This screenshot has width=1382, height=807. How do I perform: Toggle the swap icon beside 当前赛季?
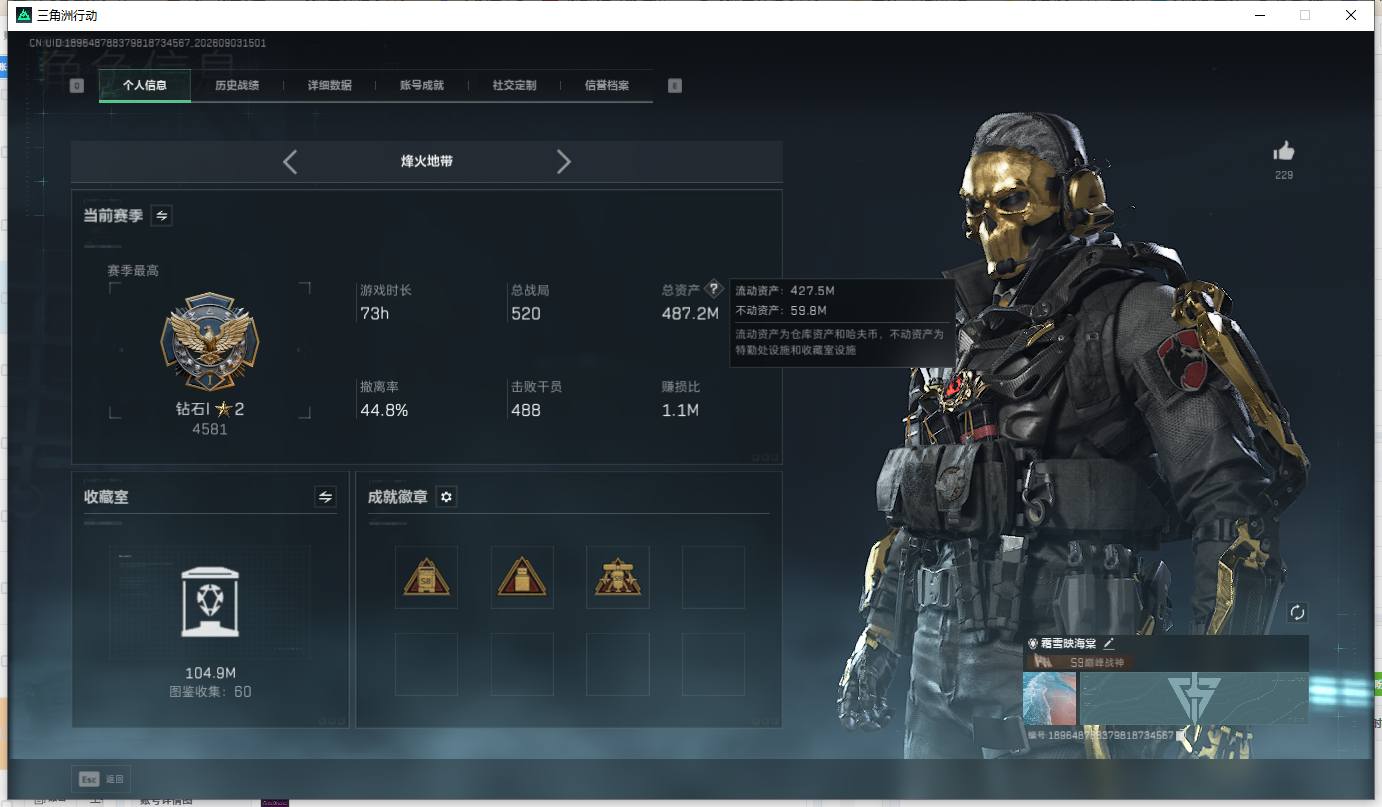(161, 215)
